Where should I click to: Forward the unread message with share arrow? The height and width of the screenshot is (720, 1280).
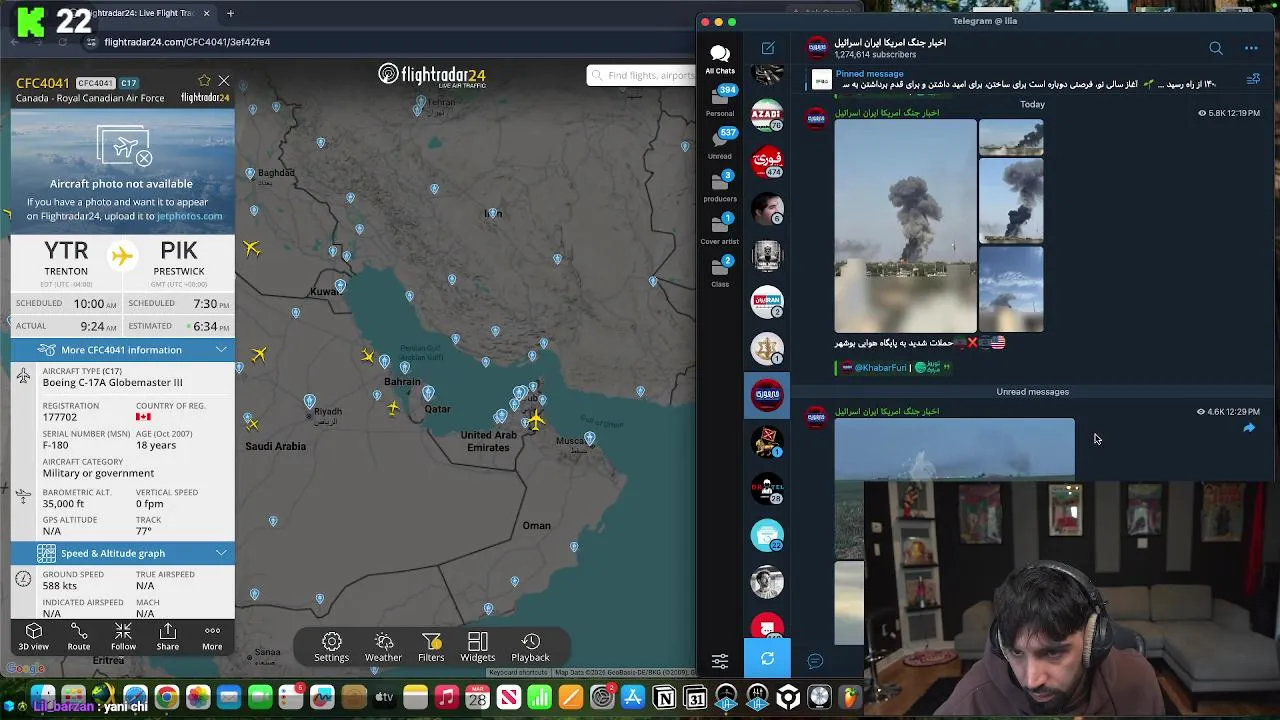click(x=1249, y=428)
